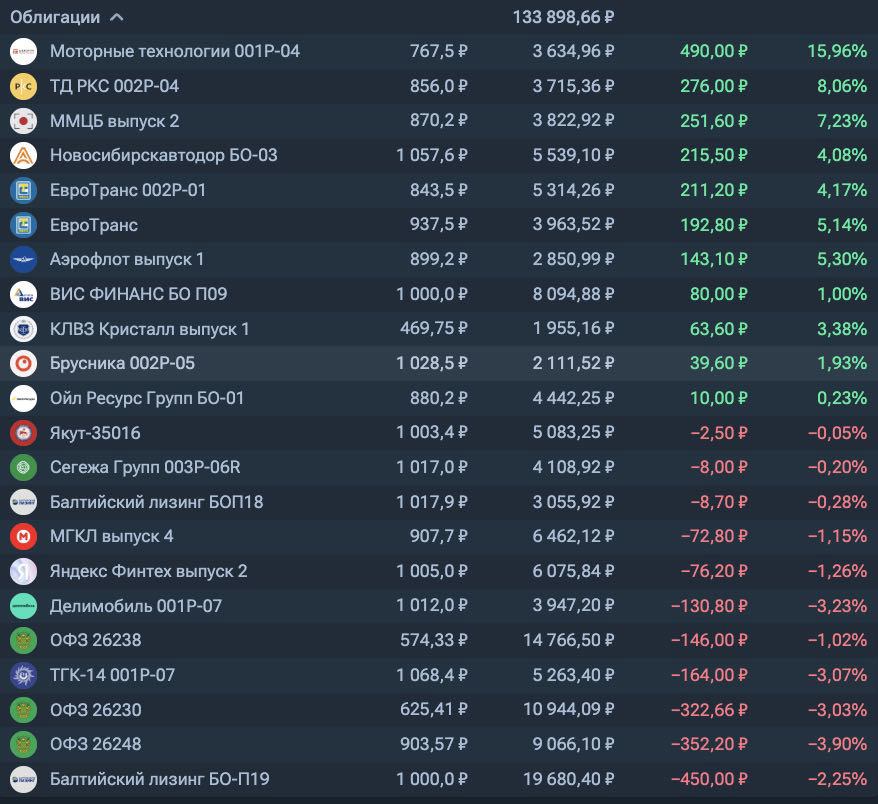
Task: Collapse the Облигации section chevron
Action: pyautogui.click(x=117, y=17)
